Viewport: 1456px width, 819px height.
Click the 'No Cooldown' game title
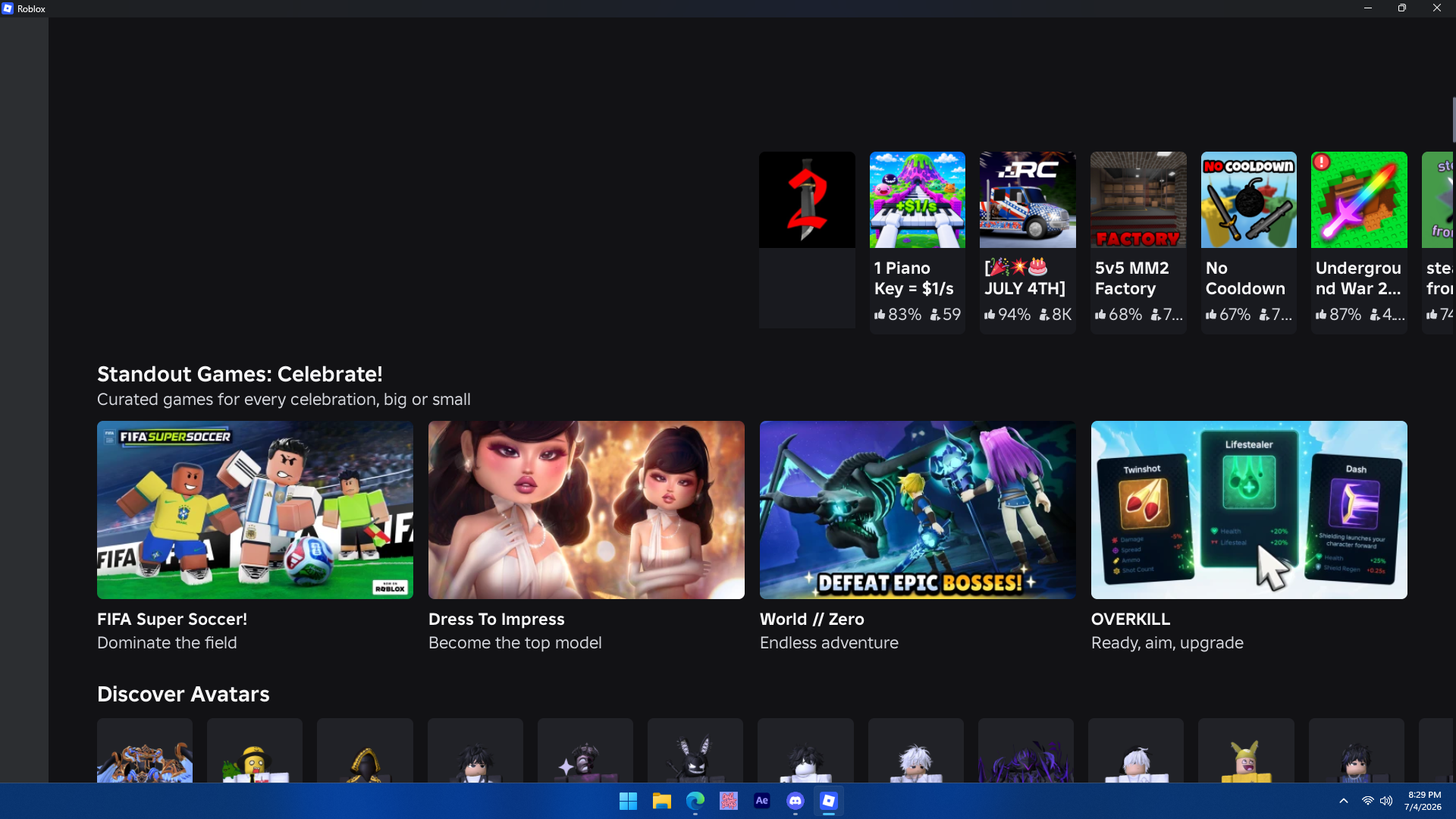pyautogui.click(x=1245, y=278)
